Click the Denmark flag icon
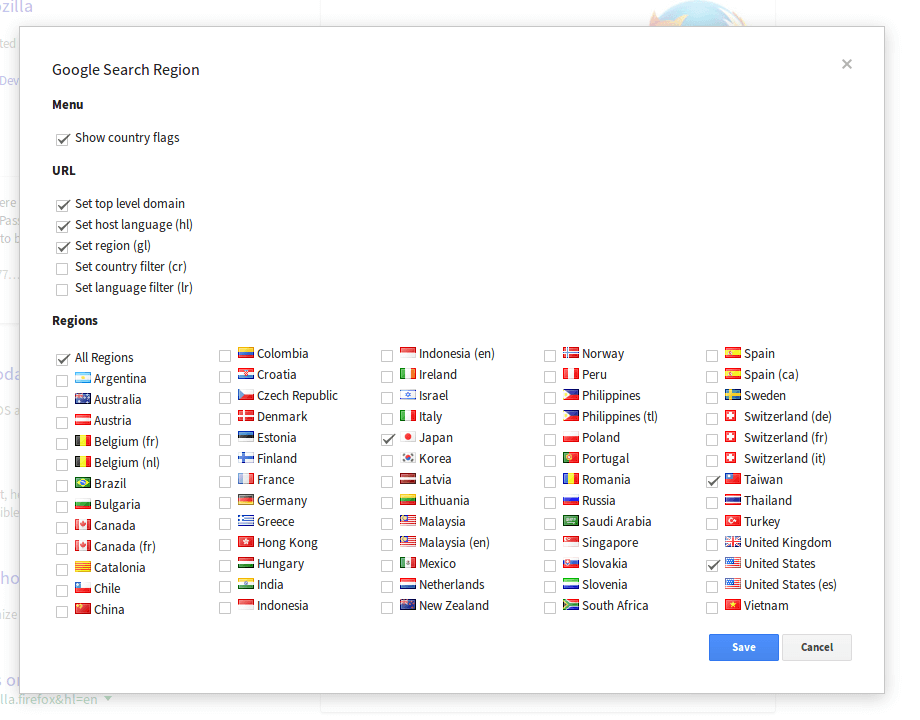 246,416
